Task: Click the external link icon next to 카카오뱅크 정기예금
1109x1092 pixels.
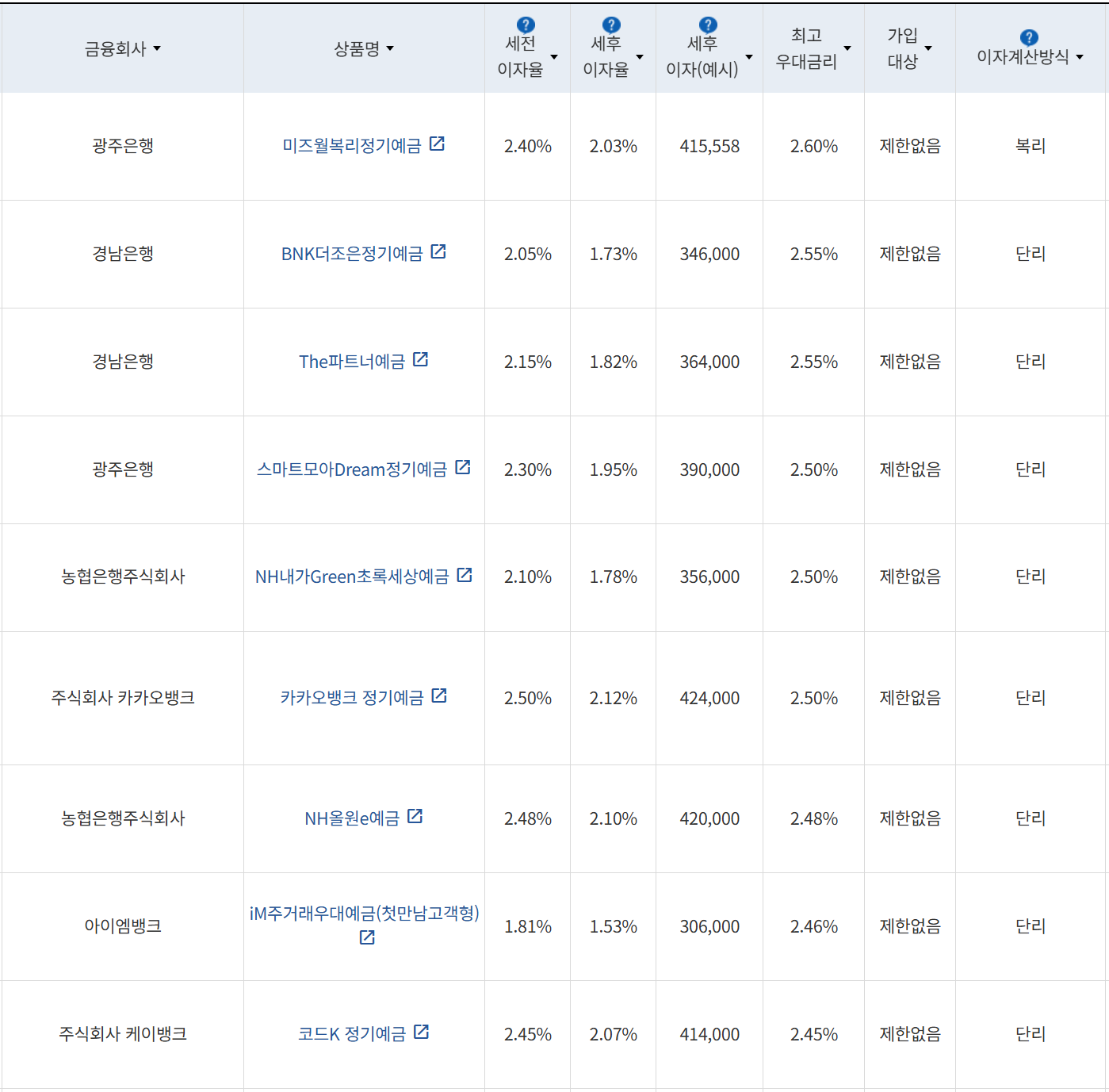Action: pos(440,695)
